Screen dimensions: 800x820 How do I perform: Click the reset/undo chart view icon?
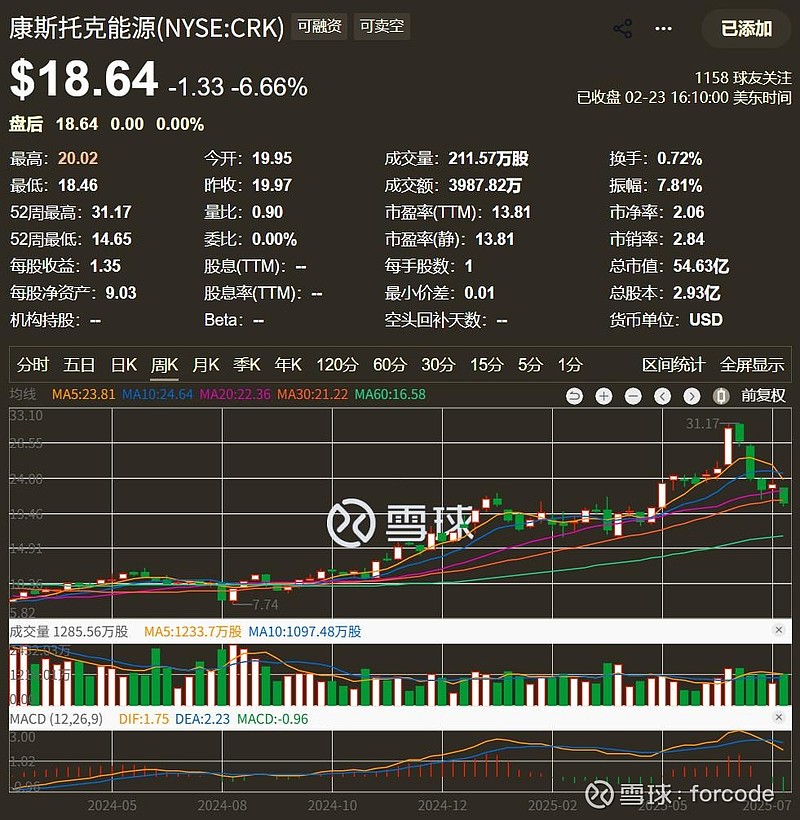point(574,396)
